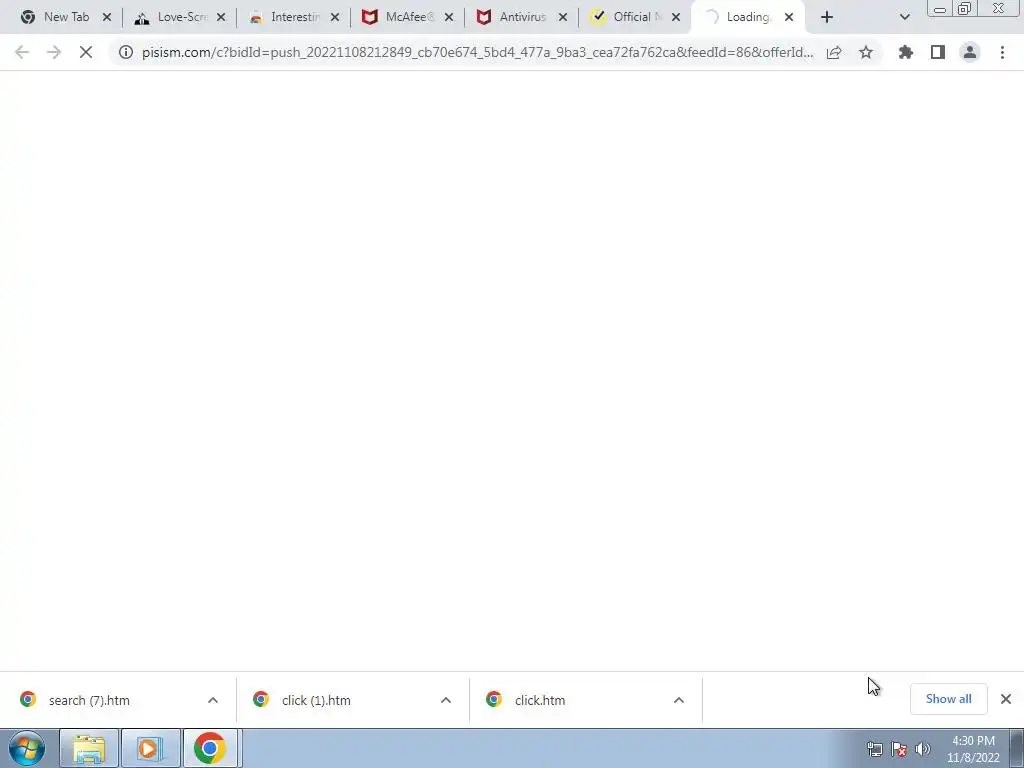Image resolution: width=1024 pixels, height=768 pixels.
Task: Open the volume control icon
Action: [923, 749]
